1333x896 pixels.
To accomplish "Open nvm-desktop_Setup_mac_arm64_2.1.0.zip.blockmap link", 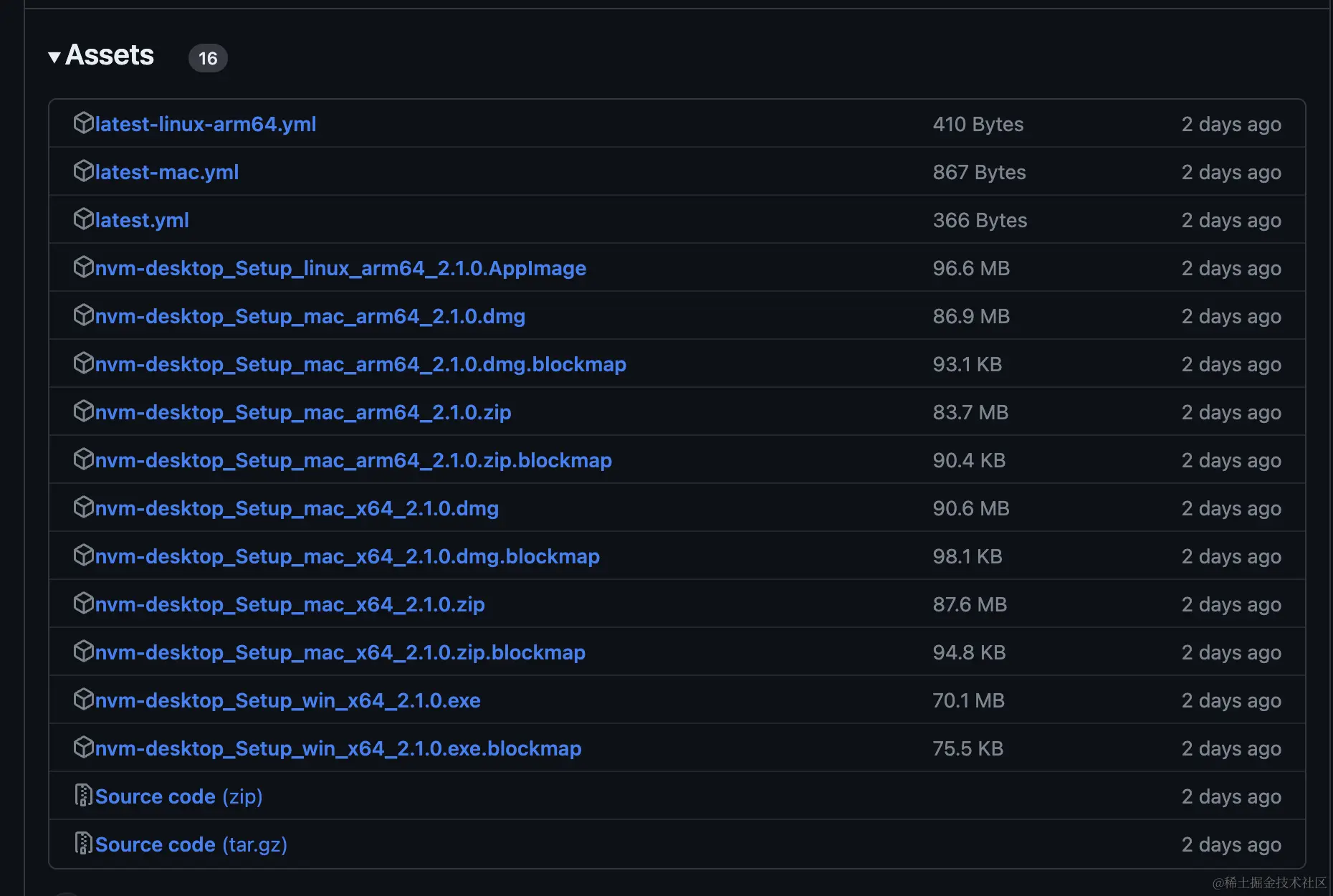I will [x=353, y=460].
